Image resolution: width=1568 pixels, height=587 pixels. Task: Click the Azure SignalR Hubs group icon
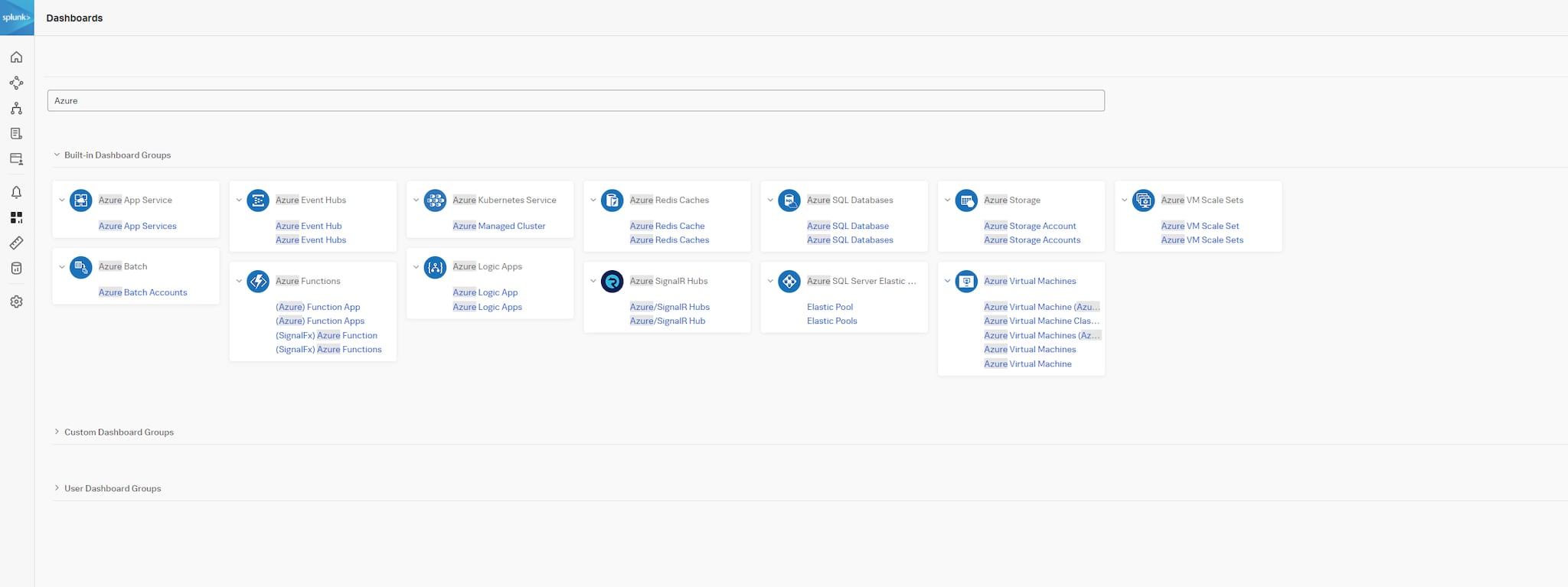612,282
